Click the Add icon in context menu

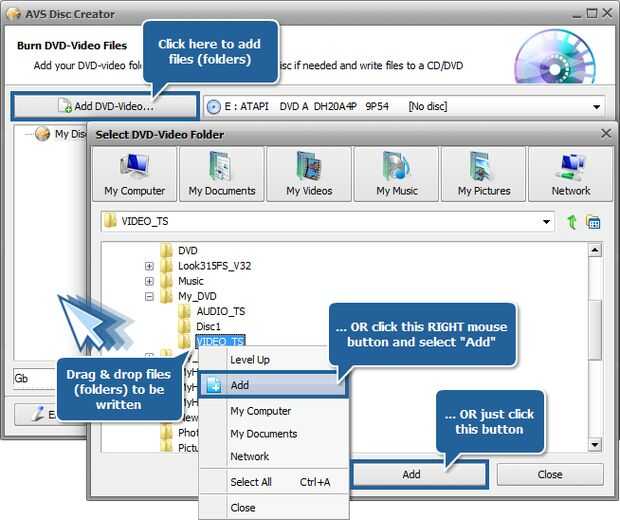[214, 385]
